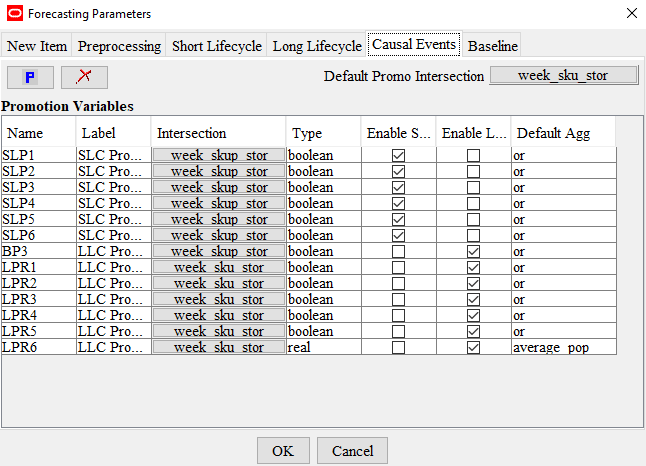
Task: Click the Default Agg column header
Action: [x=563, y=133]
